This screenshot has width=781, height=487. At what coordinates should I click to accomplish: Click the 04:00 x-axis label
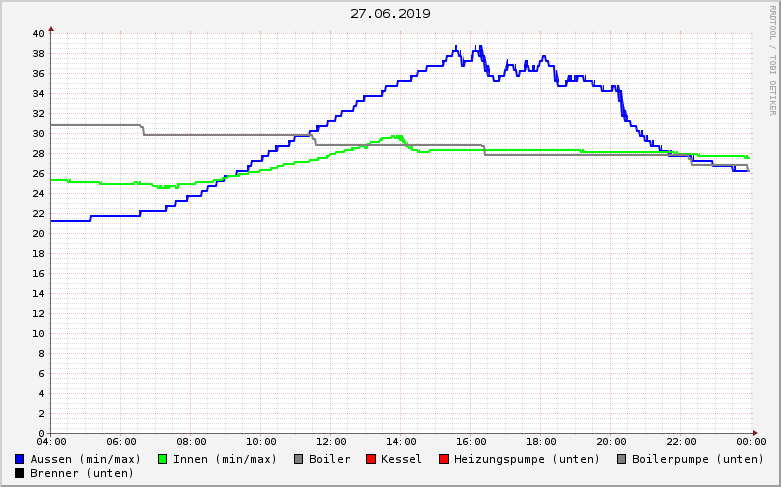click(x=51, y=442)
